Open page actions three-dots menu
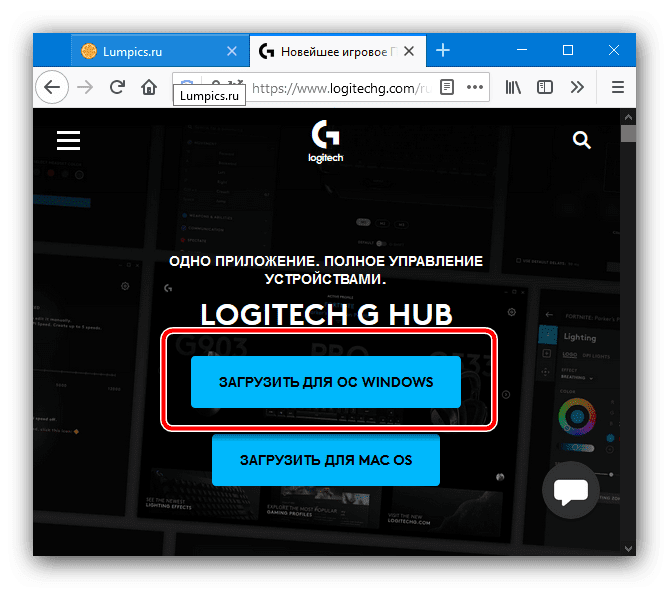Image resolution: width=669 pixels, height=589 pixels. coord(475,87)
